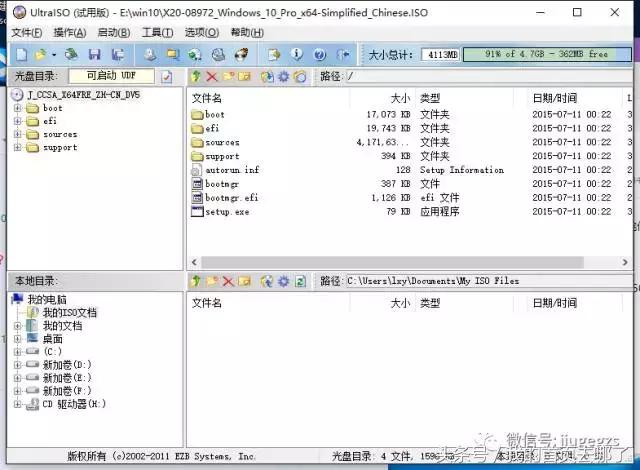Click Add-to-disc icon in local pane toolbar
Screen dimensions: 640x470
(267, 281)
